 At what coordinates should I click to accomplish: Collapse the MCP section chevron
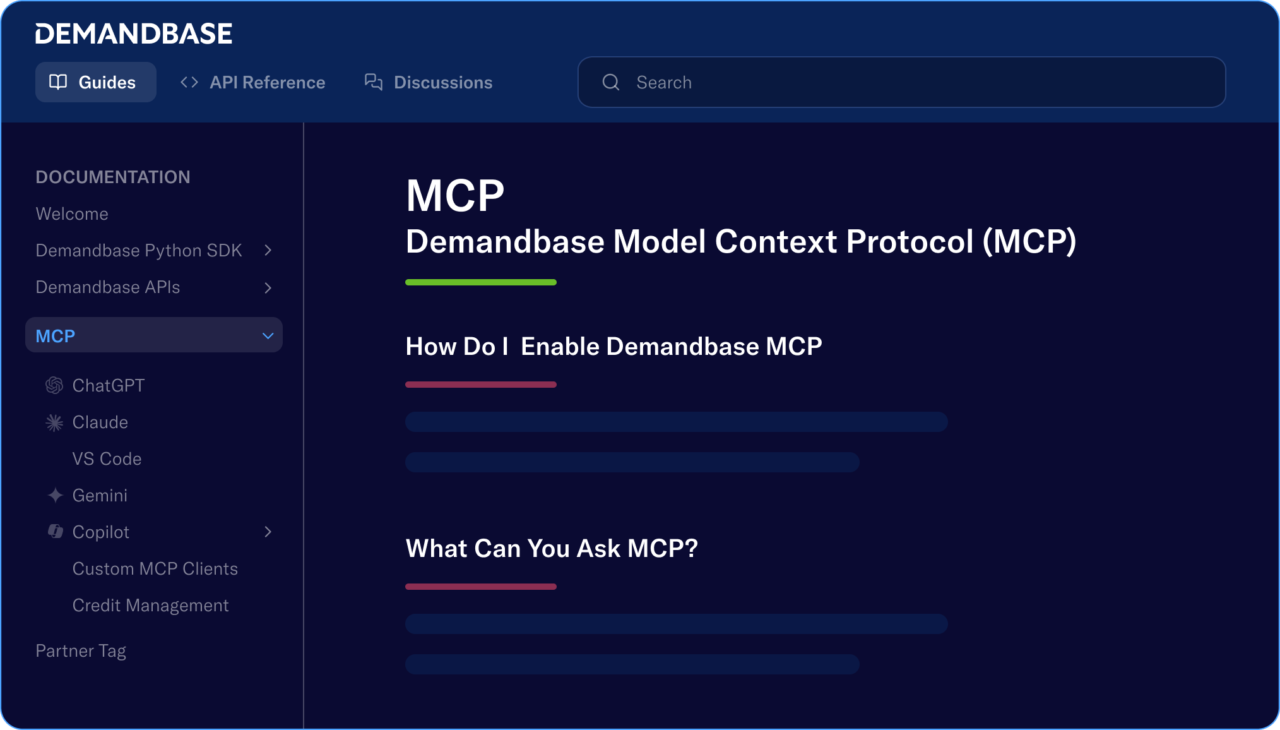point(267,336)
